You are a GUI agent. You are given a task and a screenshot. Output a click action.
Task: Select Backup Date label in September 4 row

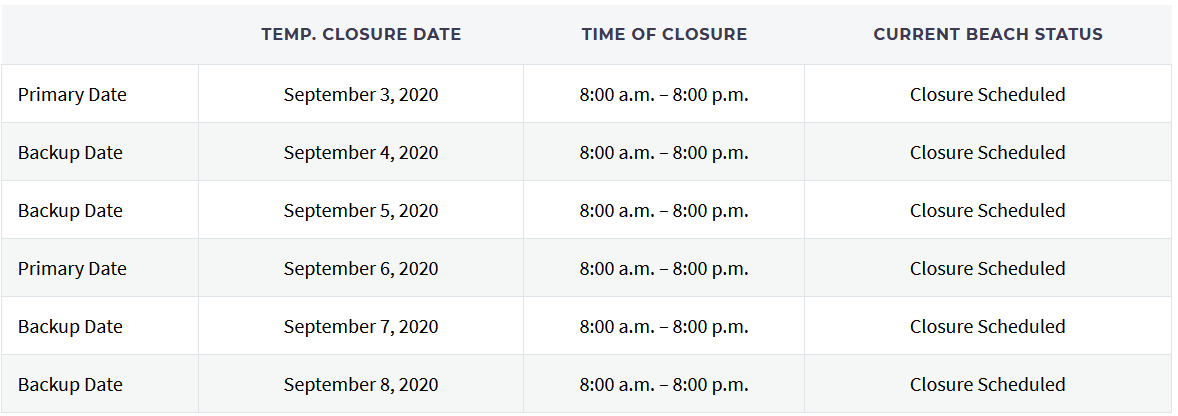click(x=70, y=153)
